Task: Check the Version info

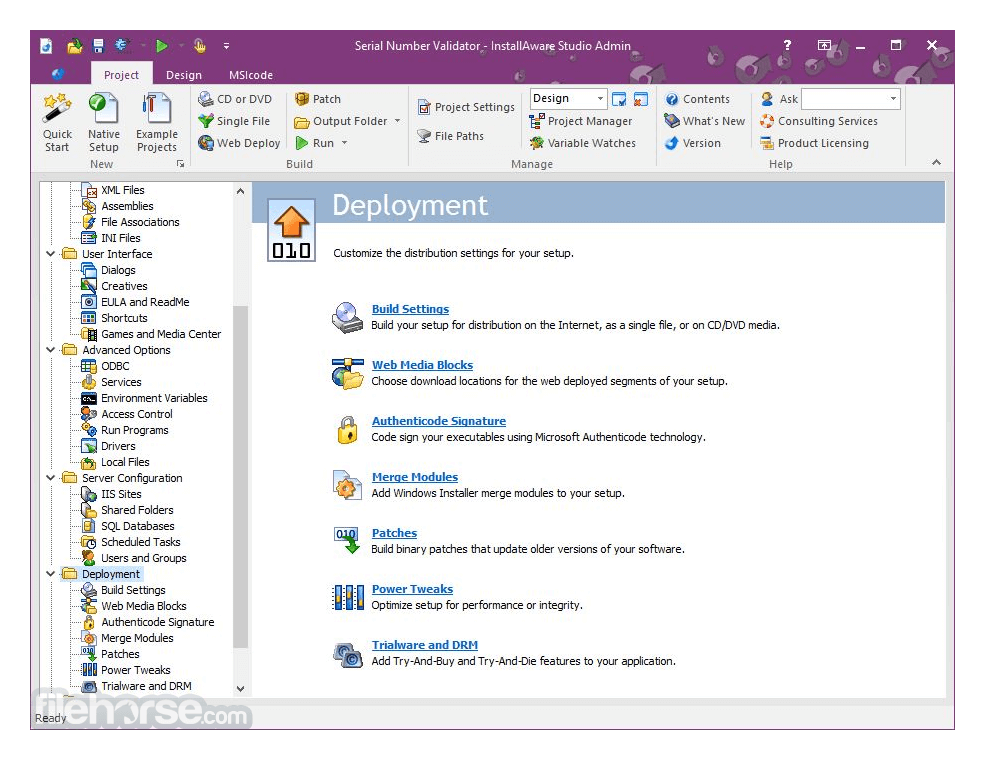Action: [692, 143]
